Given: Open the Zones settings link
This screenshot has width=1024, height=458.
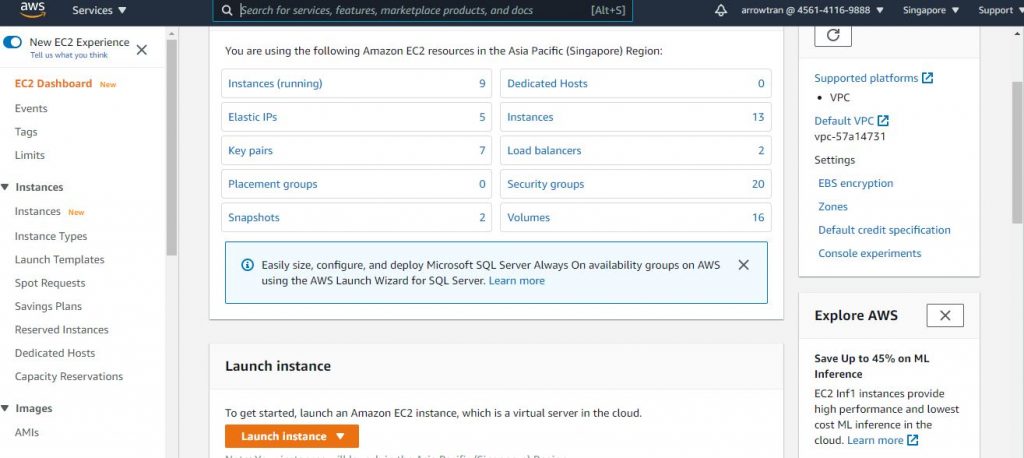Looking at the screenshot, I should coord(833,207).
